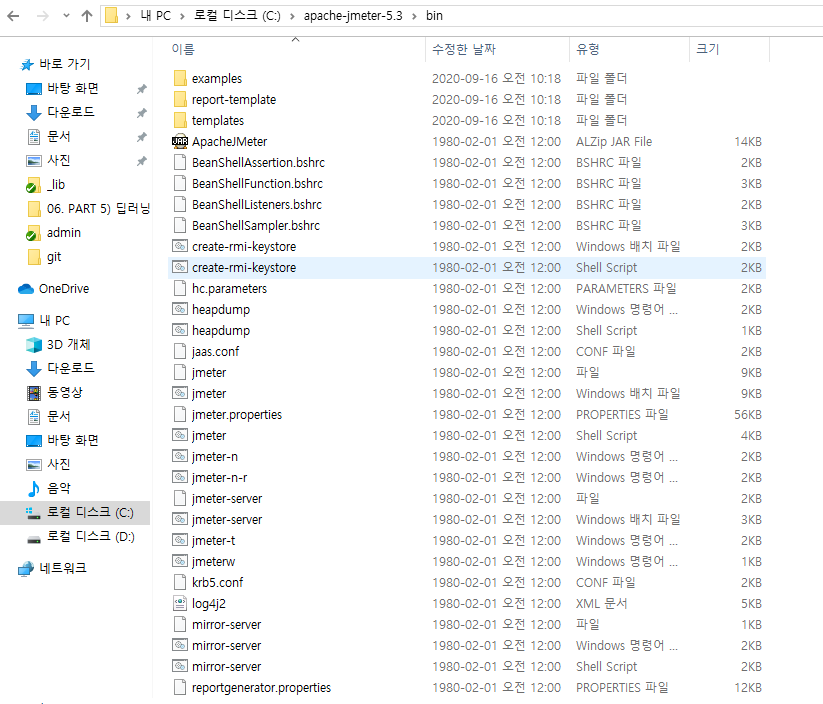
Task: Select jmeter.properties file
Action: click(x=467, y=415)
